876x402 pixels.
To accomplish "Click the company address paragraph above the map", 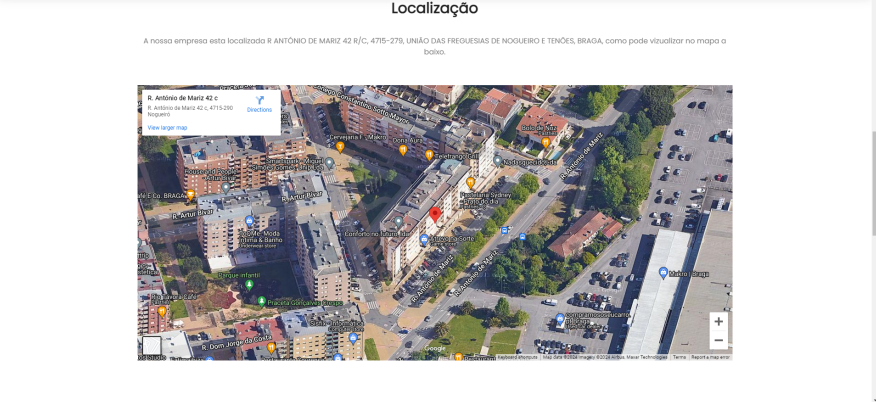I will tap(435, 46).
